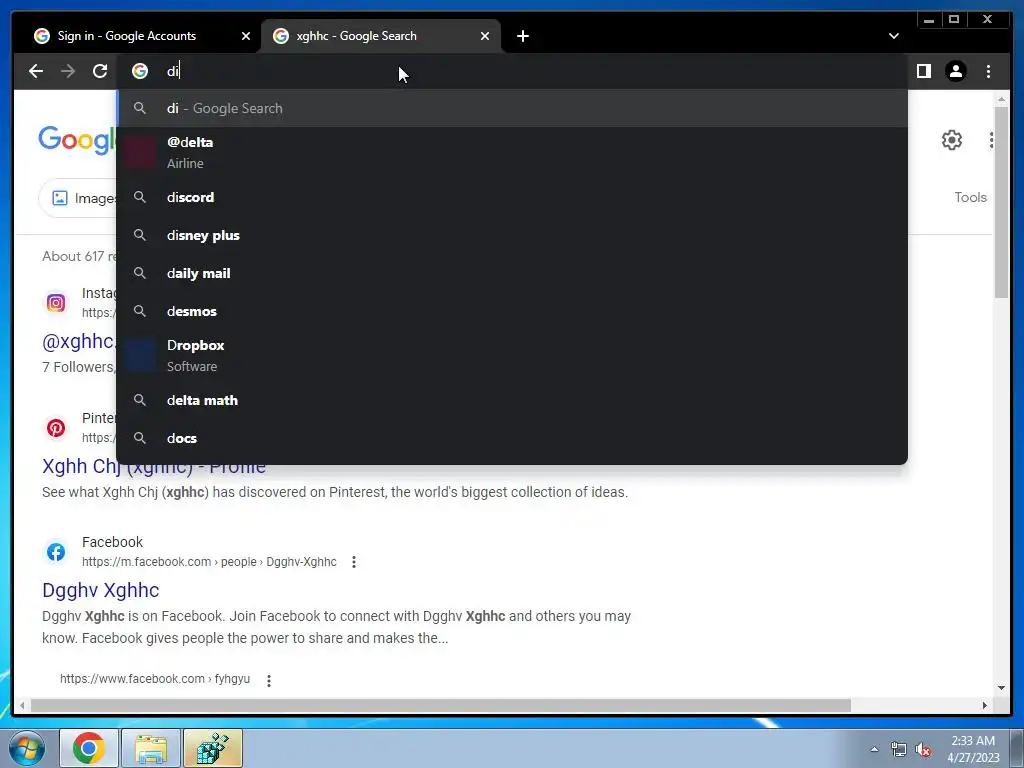Click the Facebook result favicon
The height and width of the screenshot is (768, 1024).
coord(56,552)
